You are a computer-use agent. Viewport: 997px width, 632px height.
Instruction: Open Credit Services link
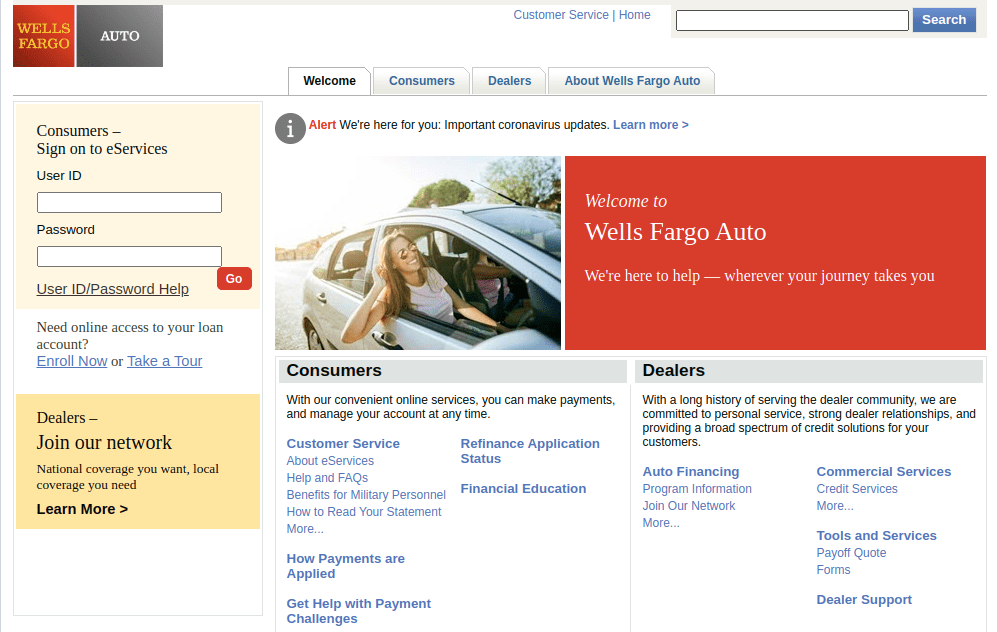(857, 489)
